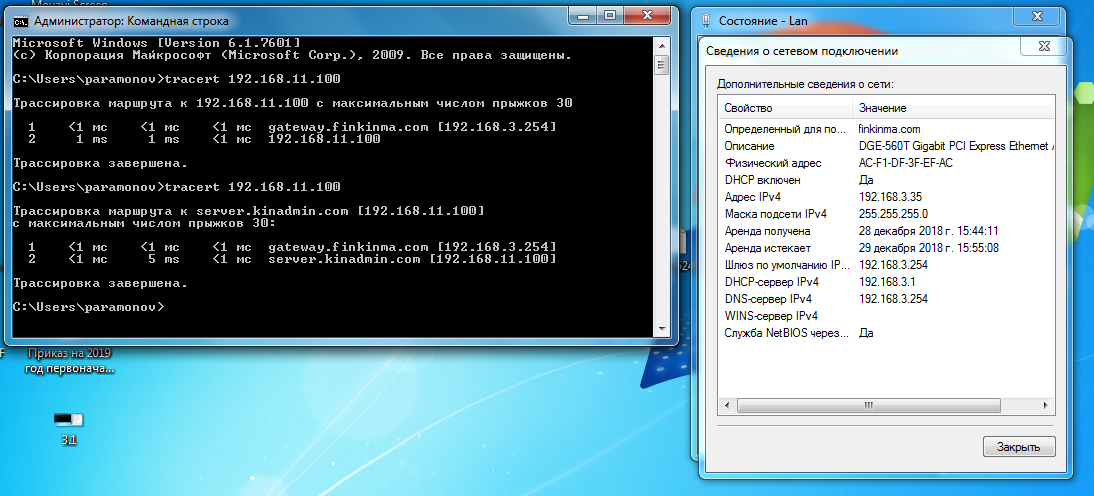Maximize the Командная строка window
The height and width of the screenshot is (496, 1094).
tap(610, 15)
